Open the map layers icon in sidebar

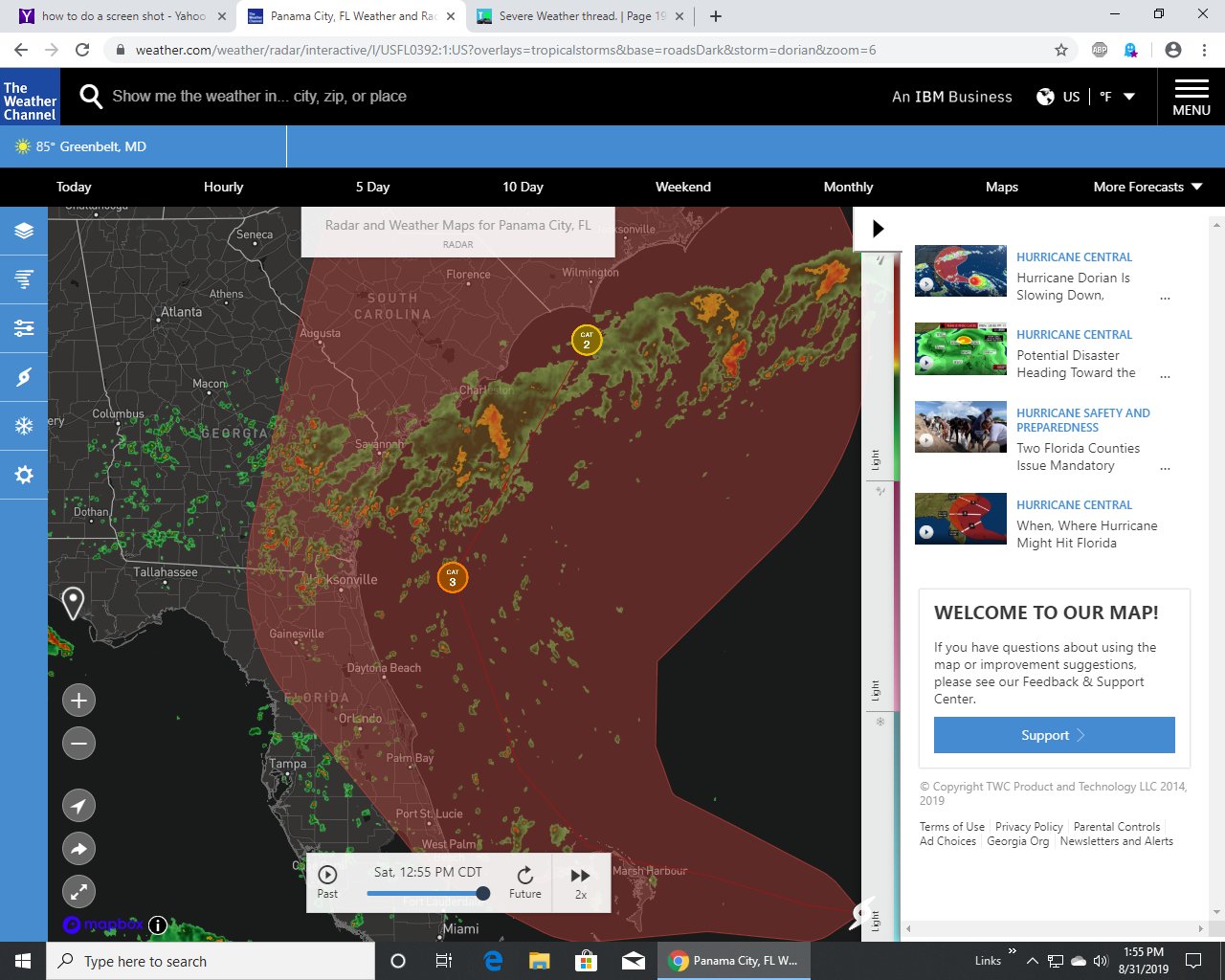coord(24,231)
